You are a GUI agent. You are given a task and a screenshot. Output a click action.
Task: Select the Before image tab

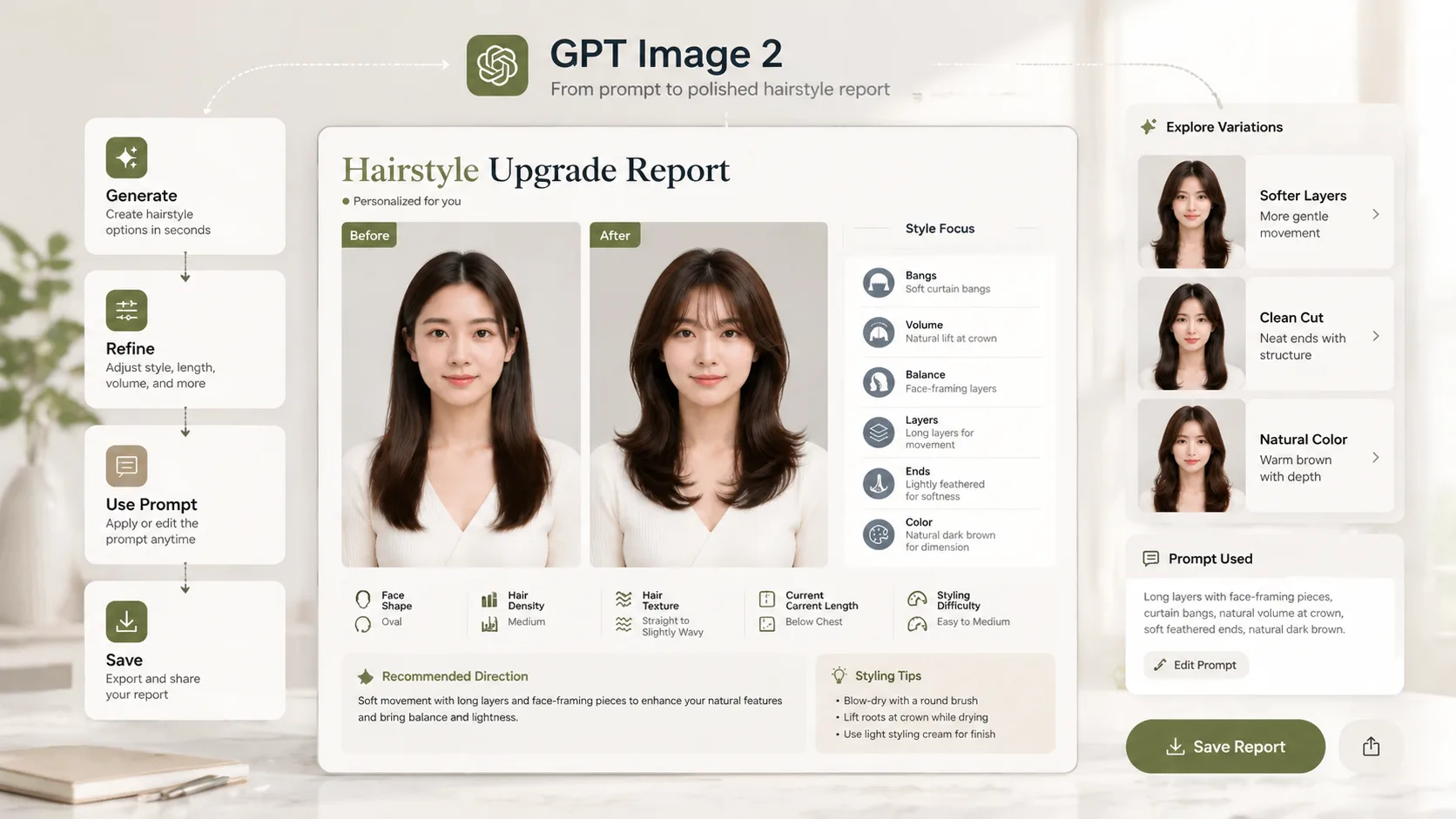click(x=369, y=235)
